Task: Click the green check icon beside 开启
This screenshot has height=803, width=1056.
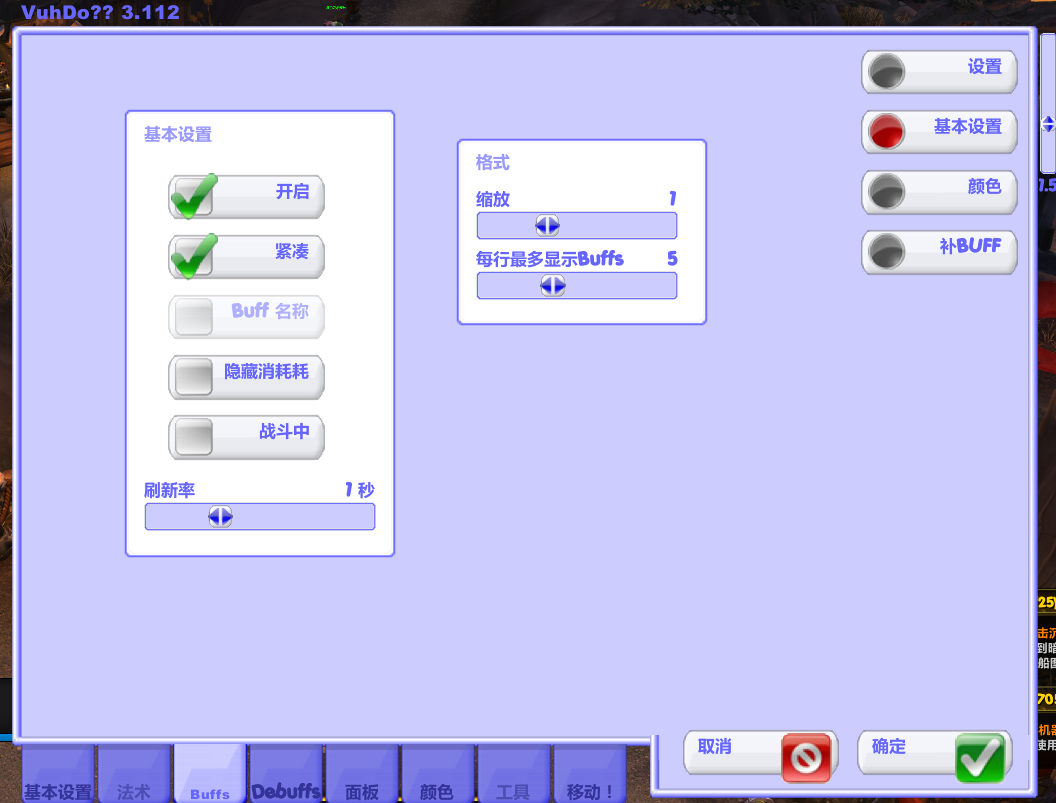Action: point(194,196)
